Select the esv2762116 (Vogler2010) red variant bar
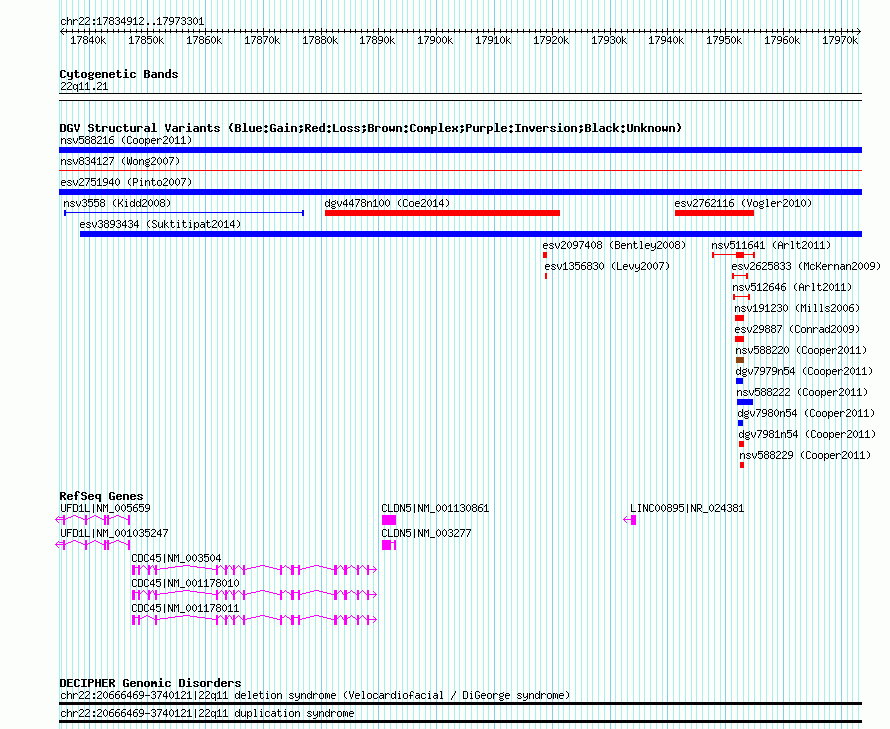The height and width of the screenshot is (729, 890). (x=714, y=213)
